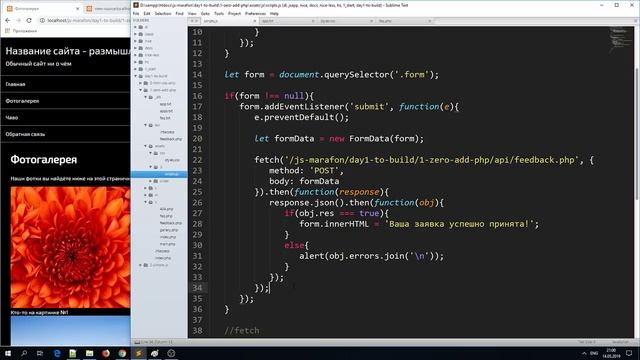Collapse the assets folder arrow
This screenshot has height=360, width=640.
(146, 146)
